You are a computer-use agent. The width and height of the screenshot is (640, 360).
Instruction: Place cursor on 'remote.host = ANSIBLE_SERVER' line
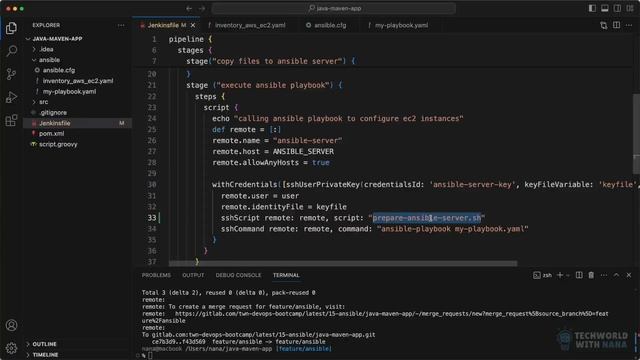[x=273, y=151]
